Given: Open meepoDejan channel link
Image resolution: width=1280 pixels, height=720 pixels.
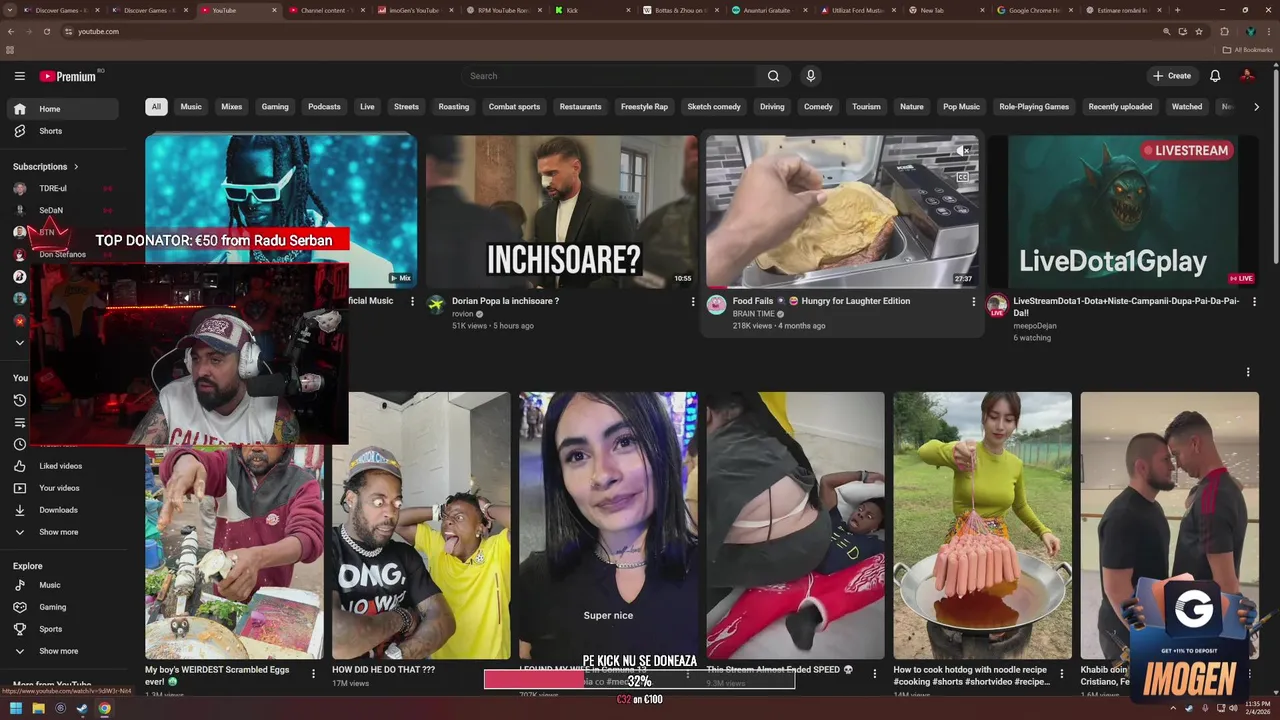Looking at the screenshot, I should [x=1035, y=326].
